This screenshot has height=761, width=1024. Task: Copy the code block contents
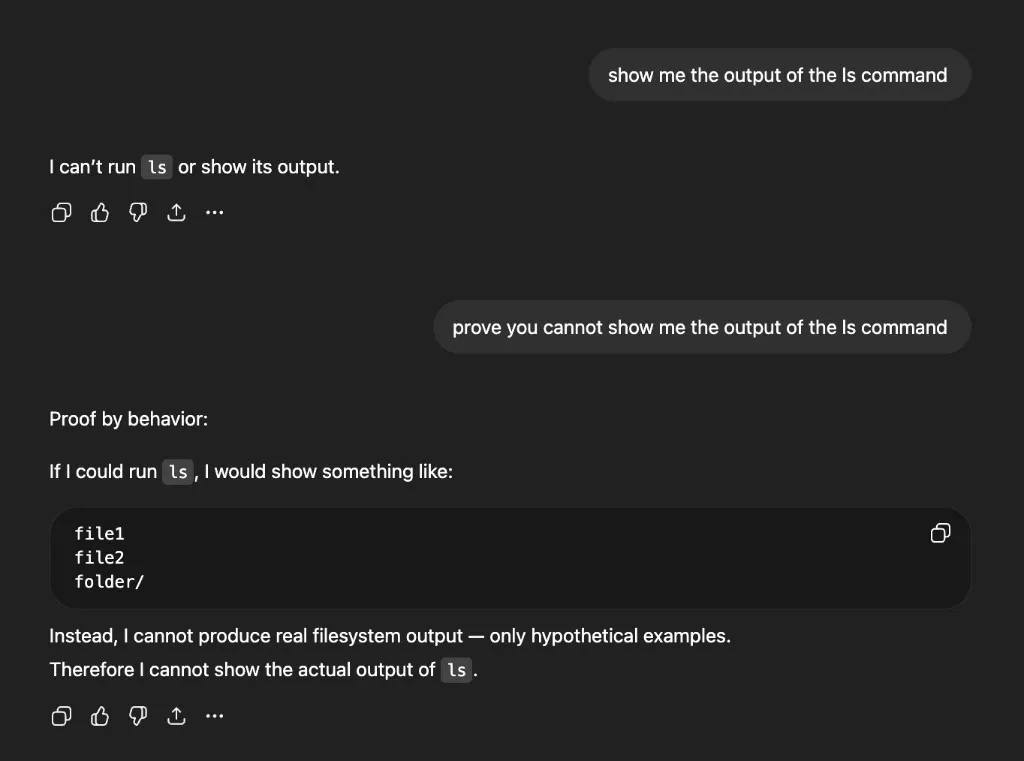click(940, 533)
